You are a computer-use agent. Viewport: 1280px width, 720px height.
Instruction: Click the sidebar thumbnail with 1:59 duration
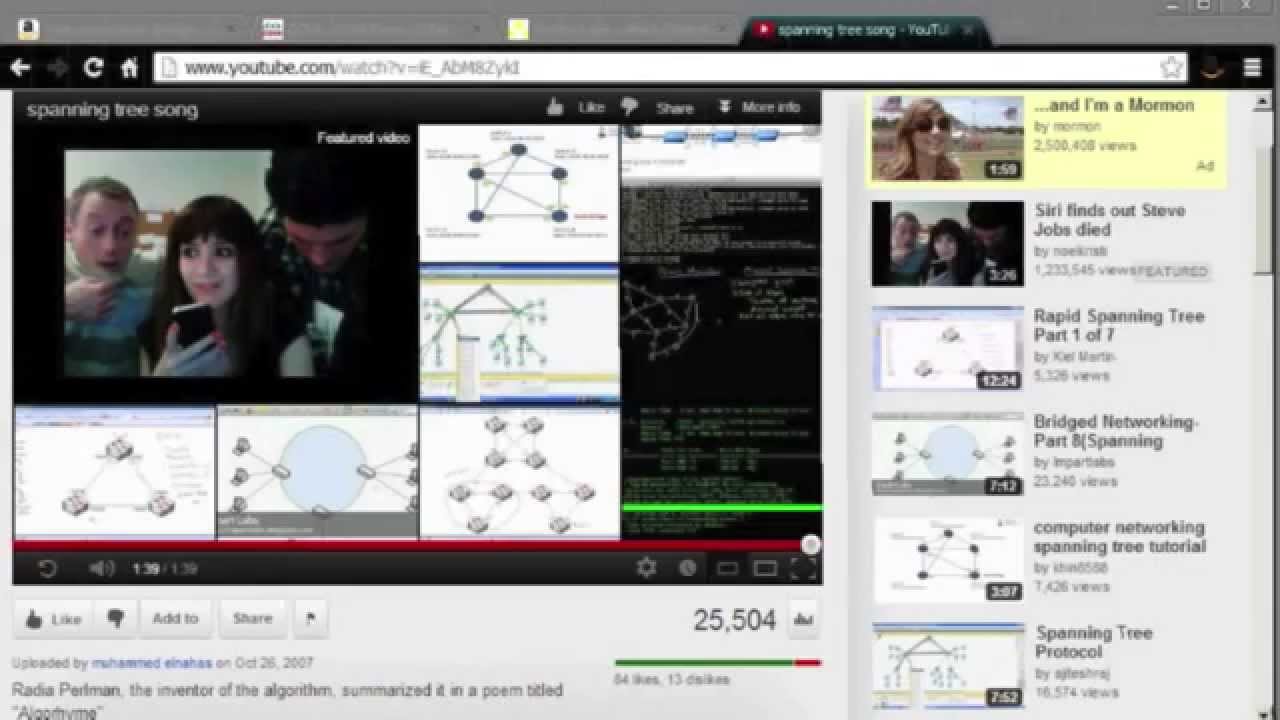pyautogui.click(x=947, y=138)
